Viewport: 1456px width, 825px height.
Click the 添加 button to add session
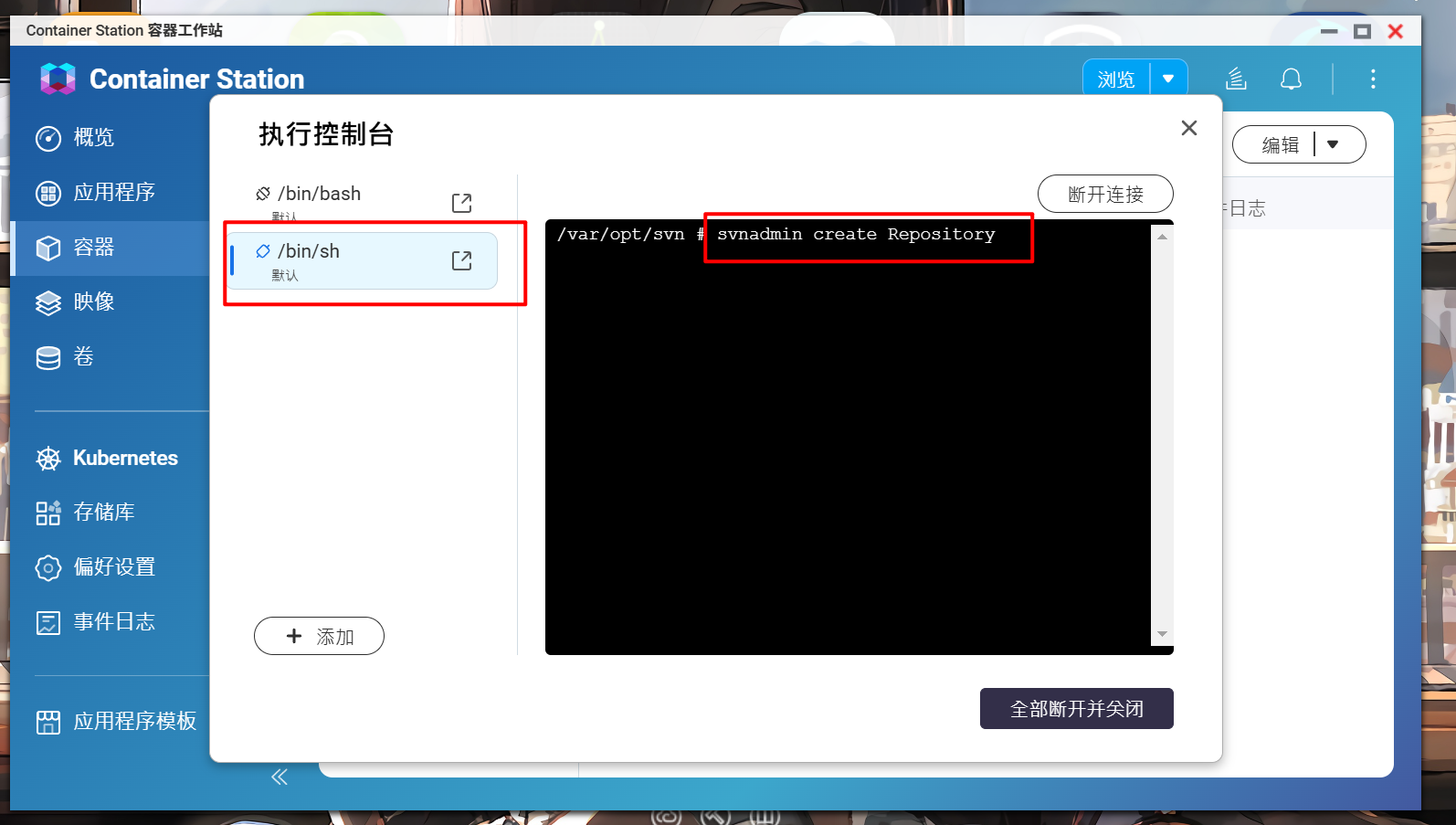(x=319, y=636)
